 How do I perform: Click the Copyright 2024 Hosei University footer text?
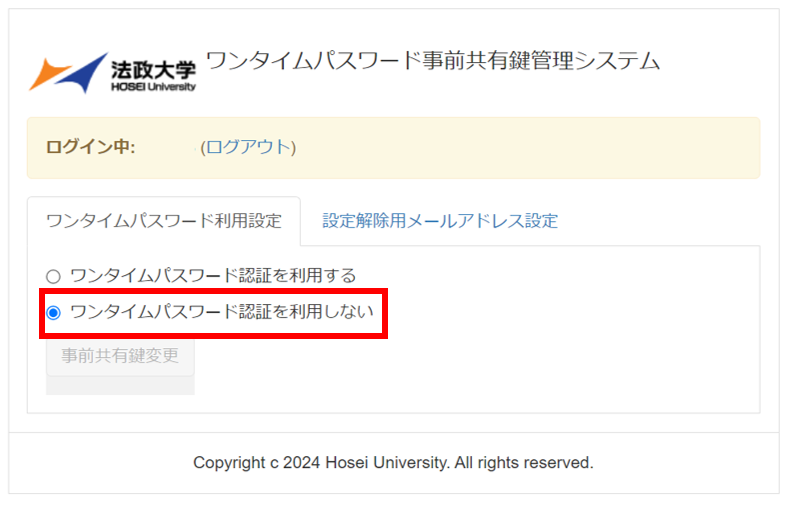(393, 462)
